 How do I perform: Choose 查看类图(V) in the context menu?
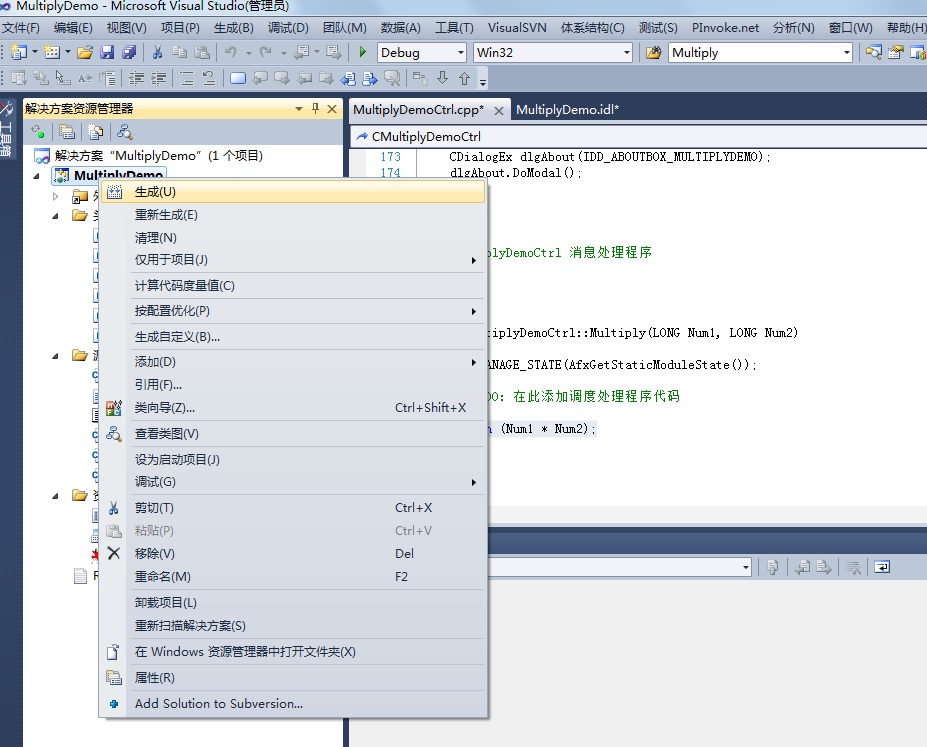tap(293, 434)
